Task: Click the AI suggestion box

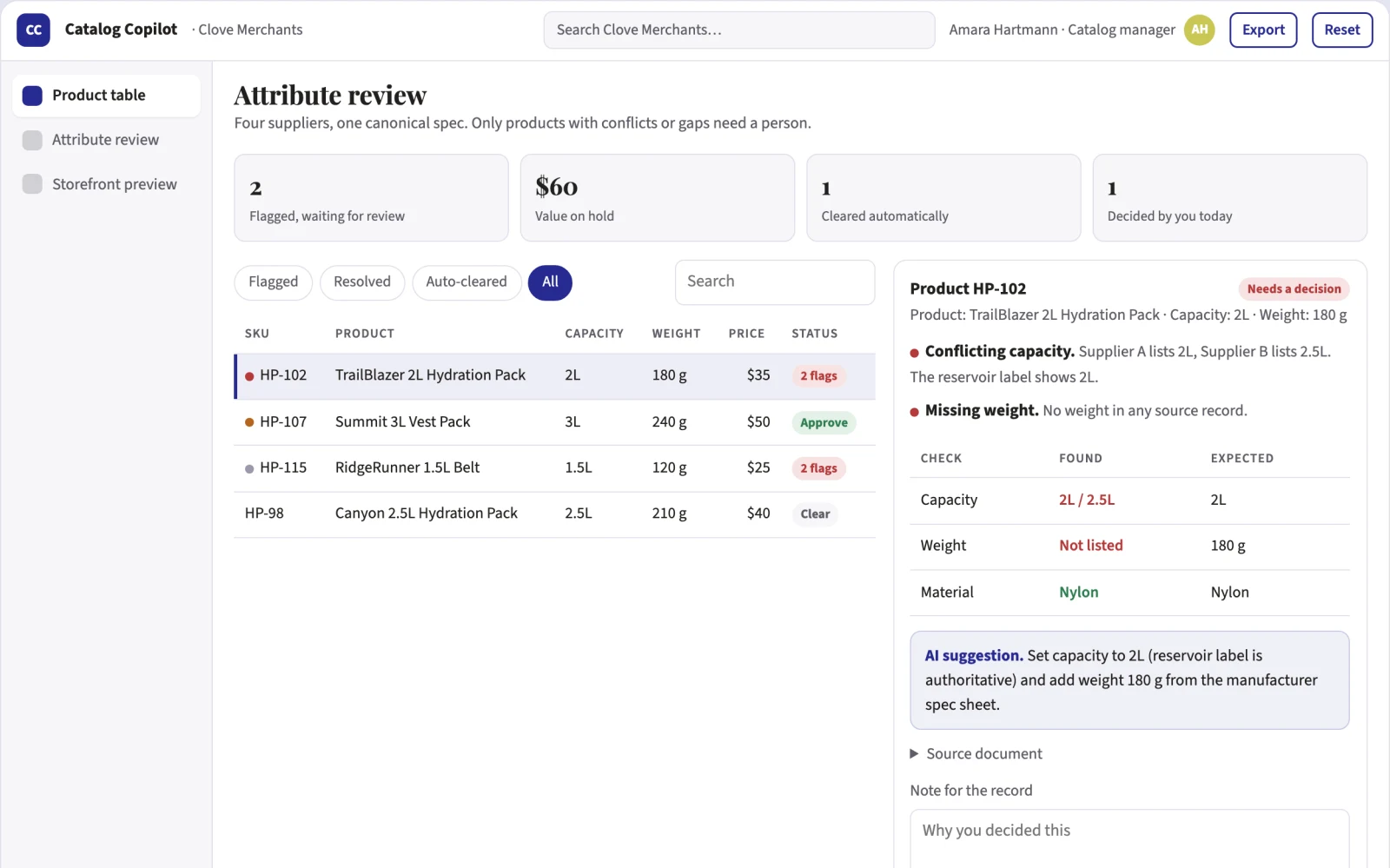Action: 1129,680
